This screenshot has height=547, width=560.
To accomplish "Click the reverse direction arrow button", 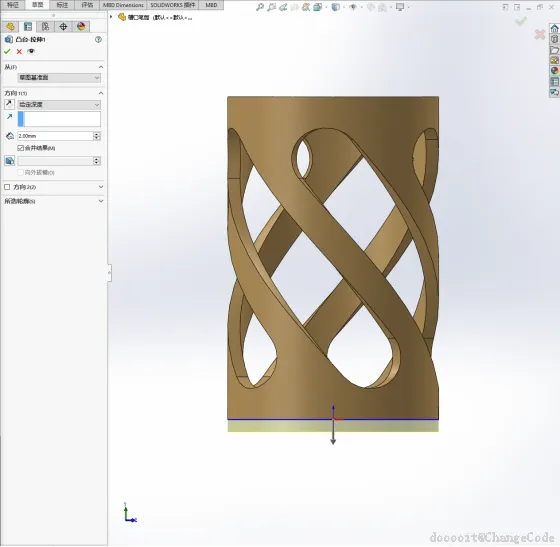I will tap(10, 105).
